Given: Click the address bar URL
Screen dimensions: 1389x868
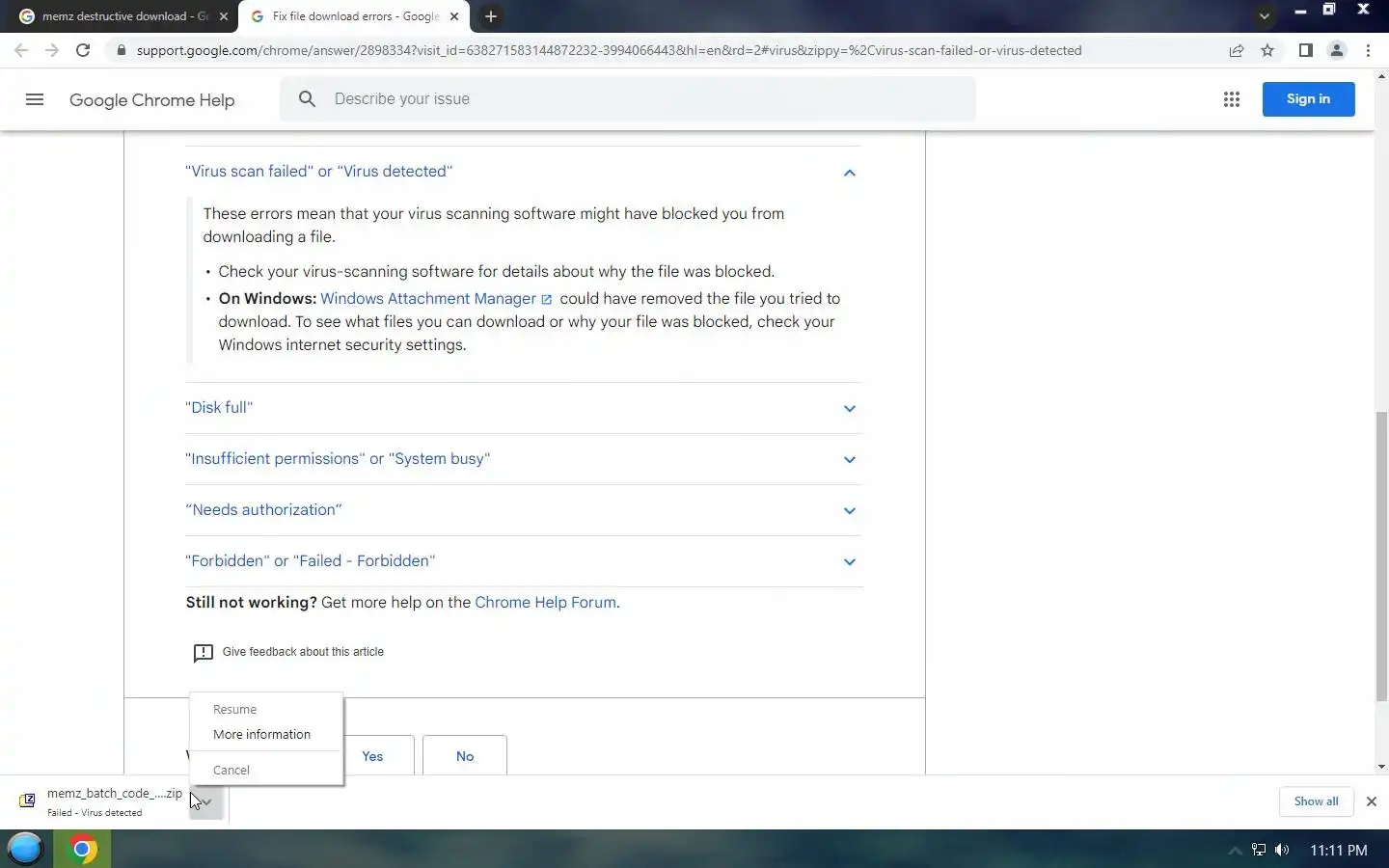Looking at the screenshot, I should tap(609, 50).
